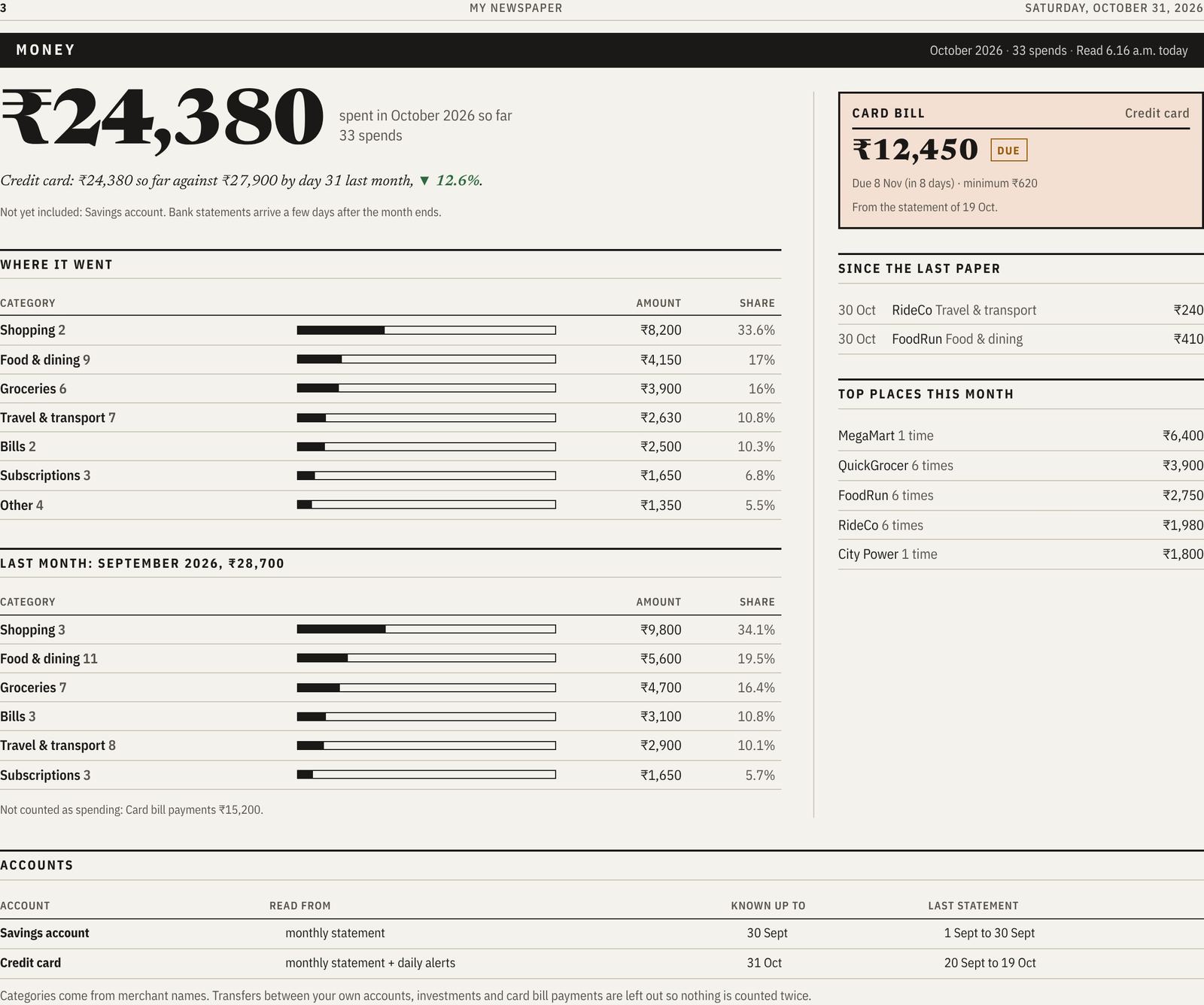Click QuickGrocer 6 times row
Viewport: 1204px width, 1005px height.
pyautogui.click(x=1021, y=466)
